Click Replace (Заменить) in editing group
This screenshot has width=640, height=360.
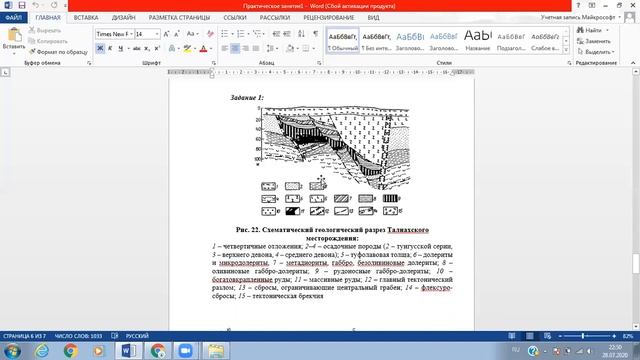593,41
